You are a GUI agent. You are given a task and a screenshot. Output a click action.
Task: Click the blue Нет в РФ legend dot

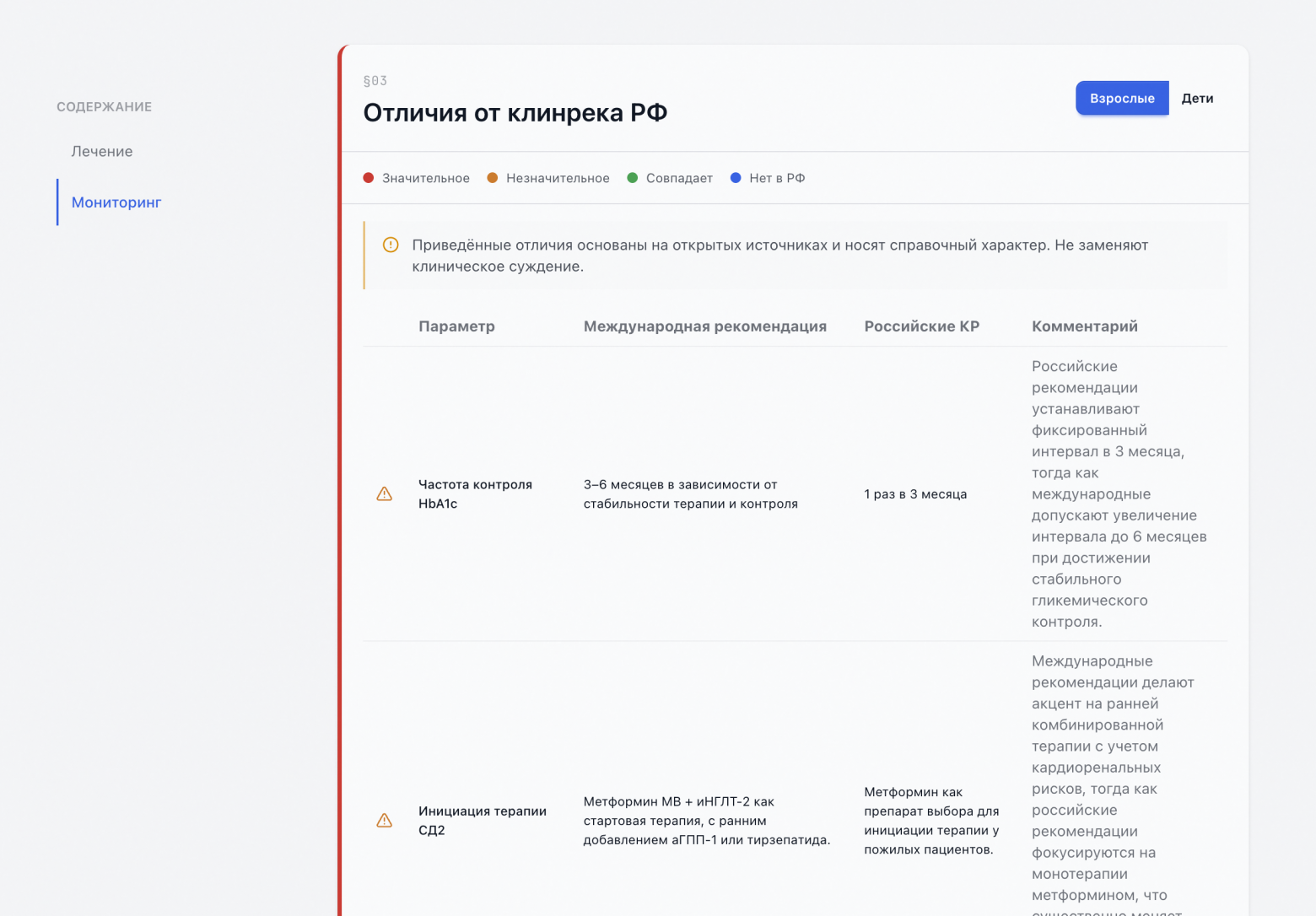(x=736, y=178)
